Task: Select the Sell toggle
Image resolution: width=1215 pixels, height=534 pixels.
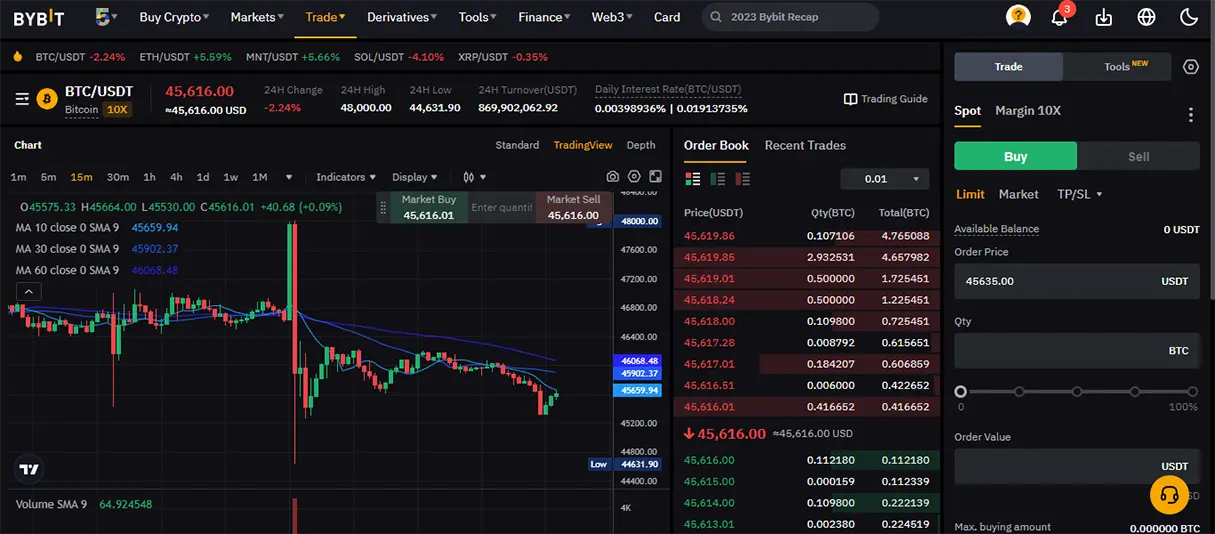Action: pyautogui.click(x=1138, y=156)
